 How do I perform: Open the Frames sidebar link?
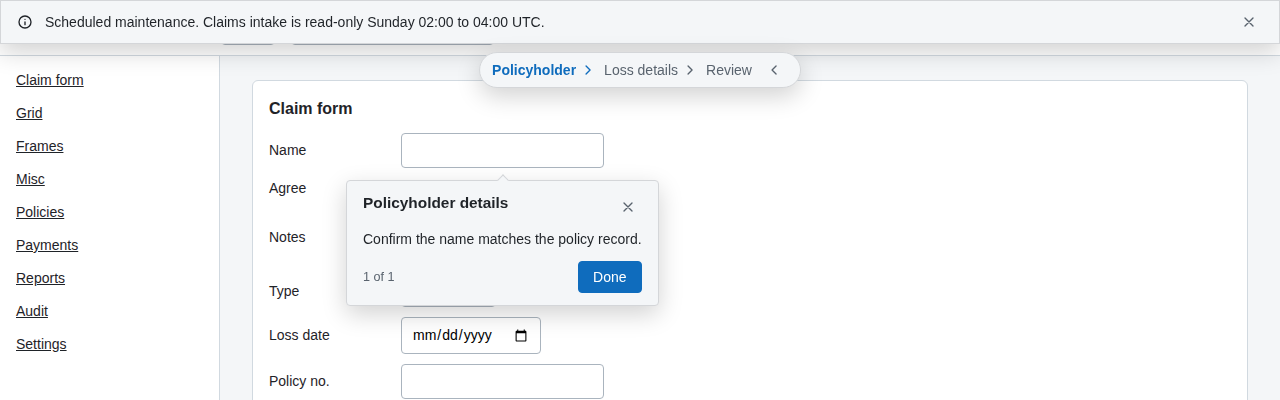click(40, 146)
